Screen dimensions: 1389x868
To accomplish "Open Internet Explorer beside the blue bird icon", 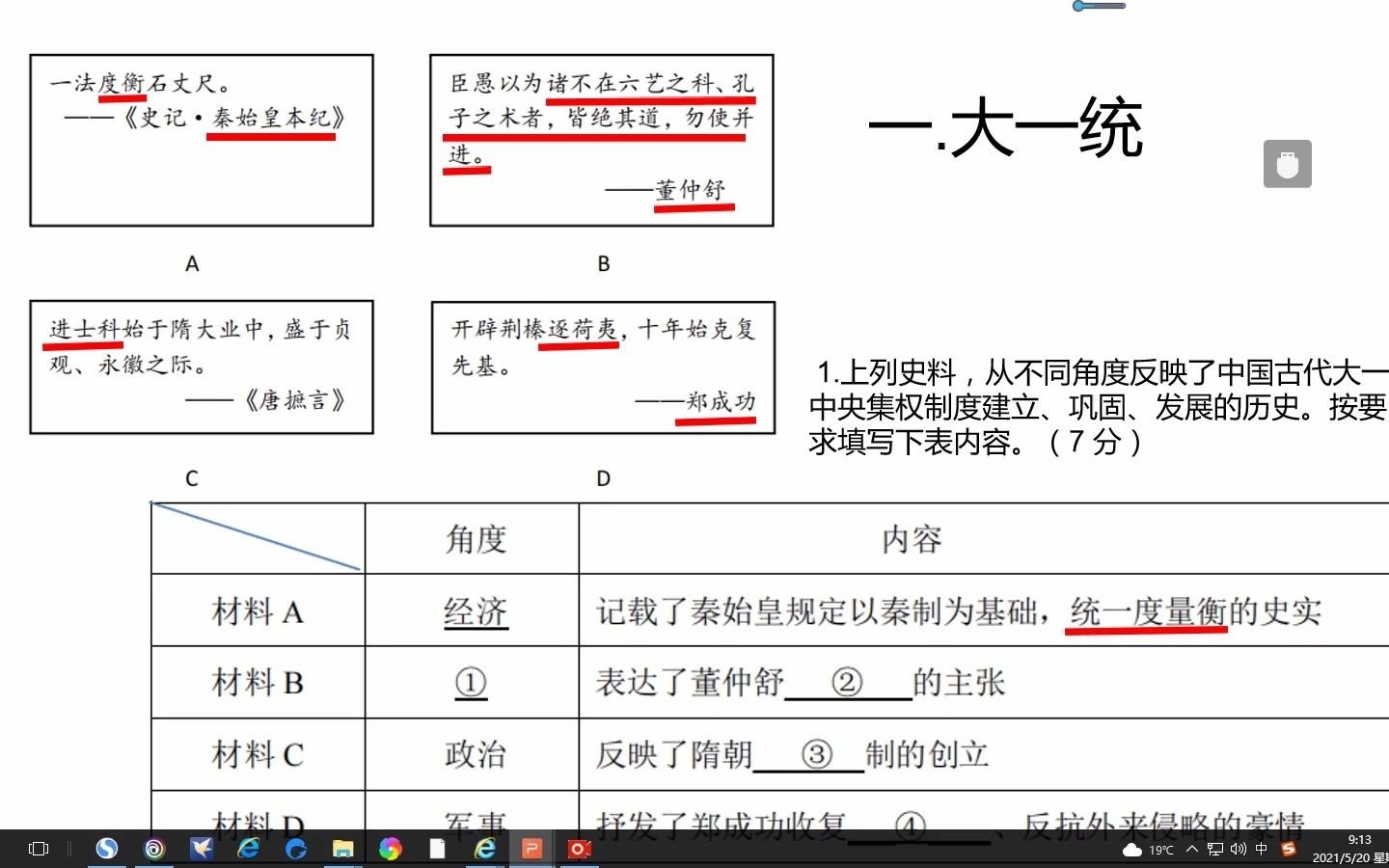I will coord(249,849).
